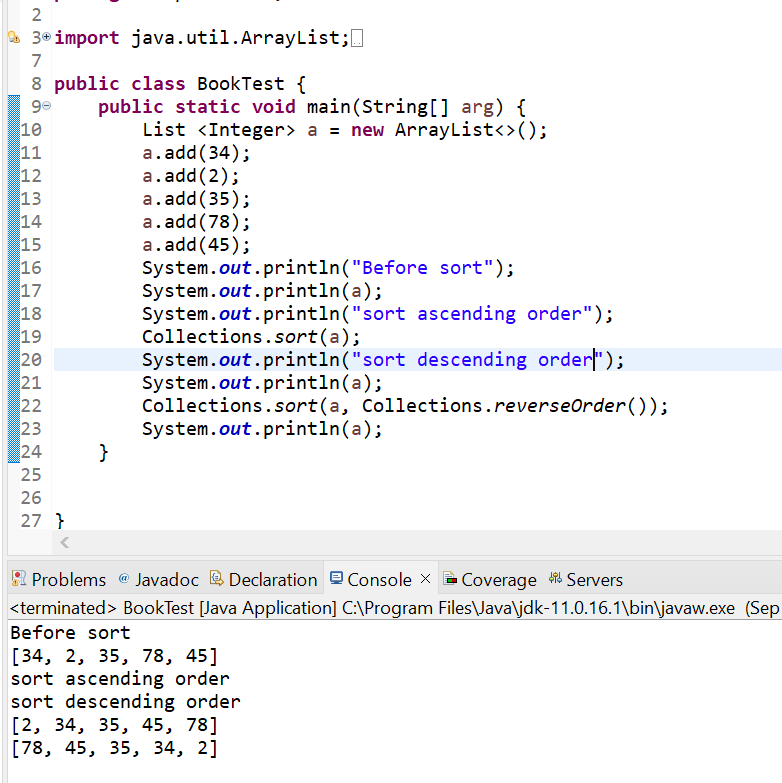Click console line "sort ascending order"
782x783 pixels.
click(x=120, y=679)
